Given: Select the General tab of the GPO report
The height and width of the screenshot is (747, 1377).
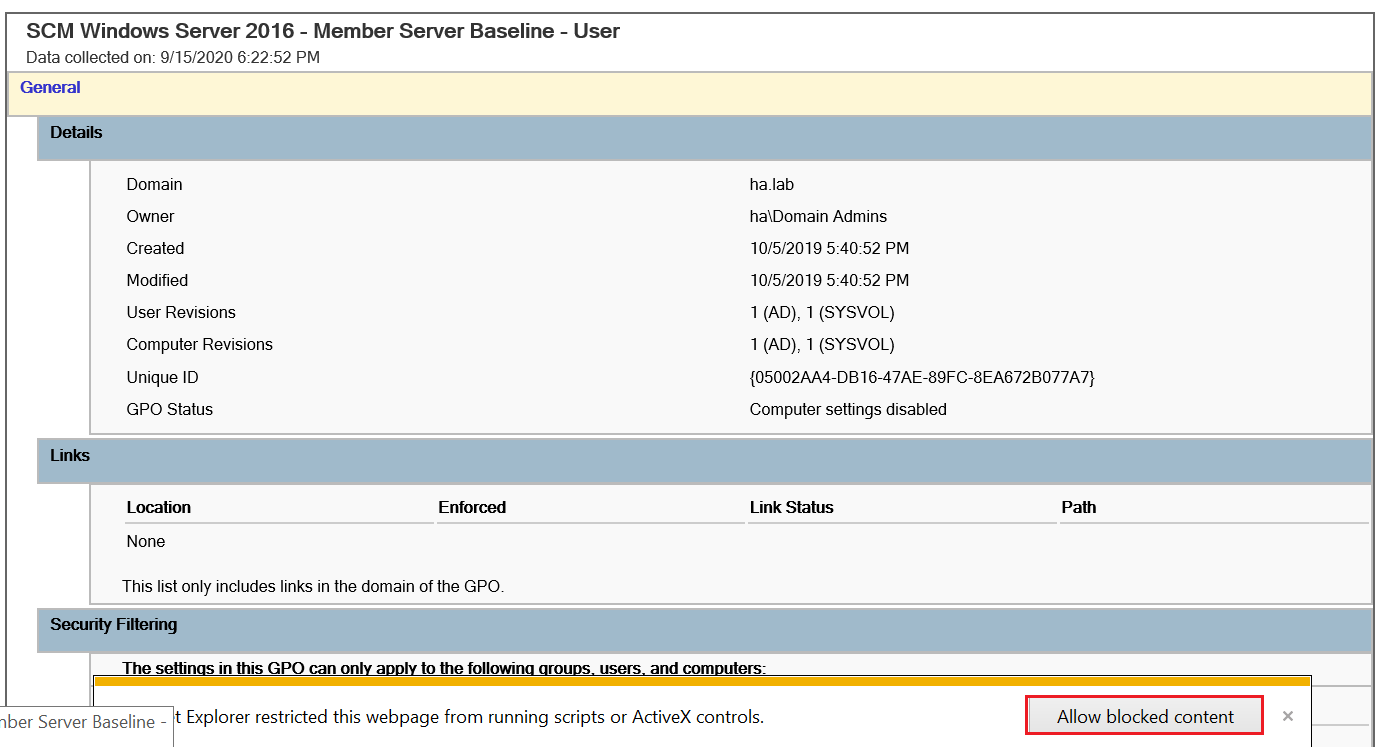Looking at the screenshot, I should tap(50, 87).
